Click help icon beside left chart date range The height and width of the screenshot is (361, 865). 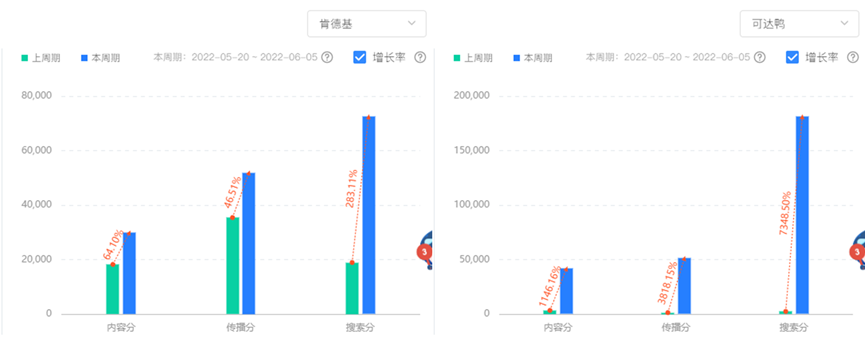(327, 57)
